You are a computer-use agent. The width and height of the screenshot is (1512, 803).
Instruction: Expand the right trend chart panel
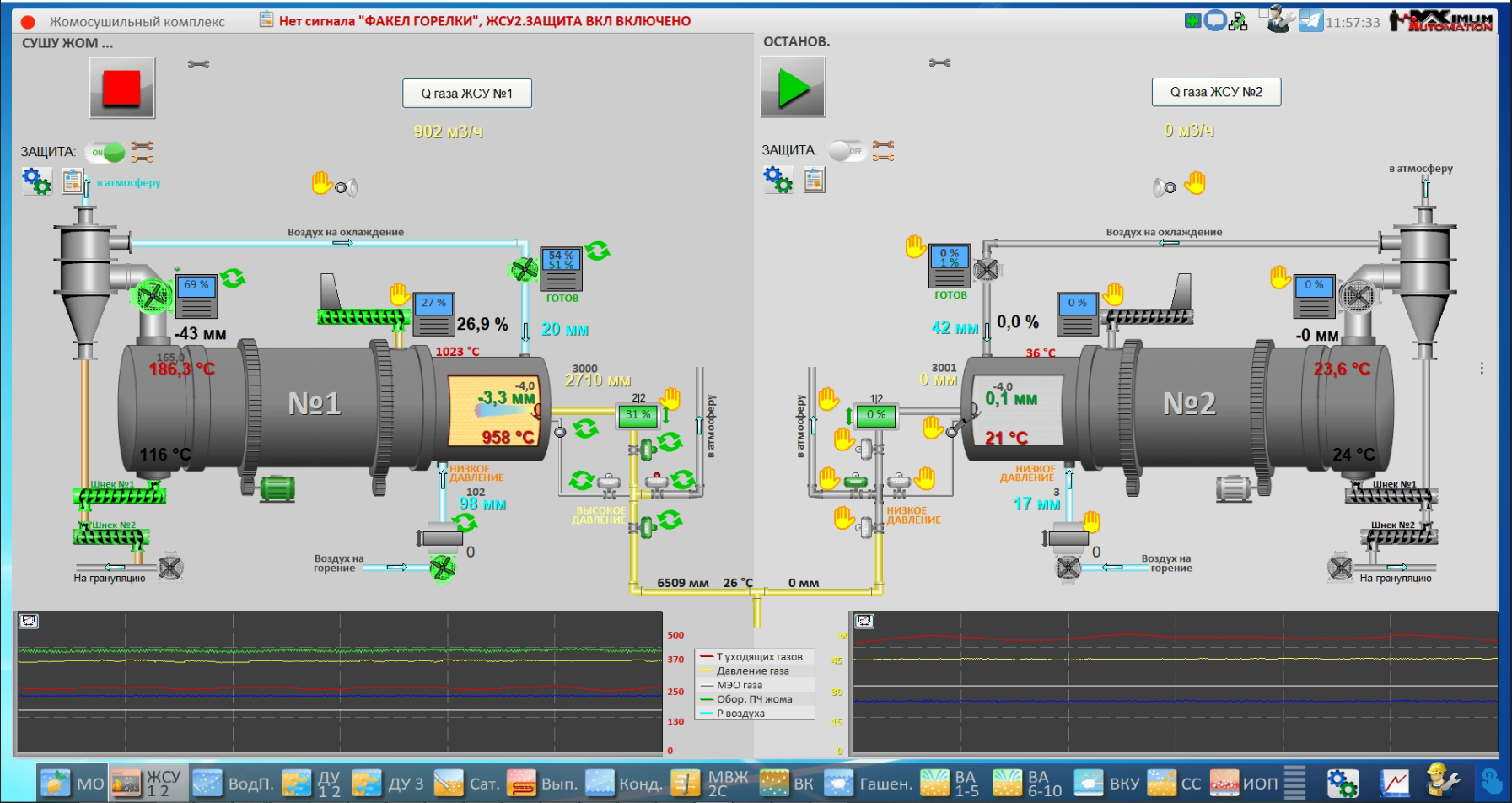point(864,621)
